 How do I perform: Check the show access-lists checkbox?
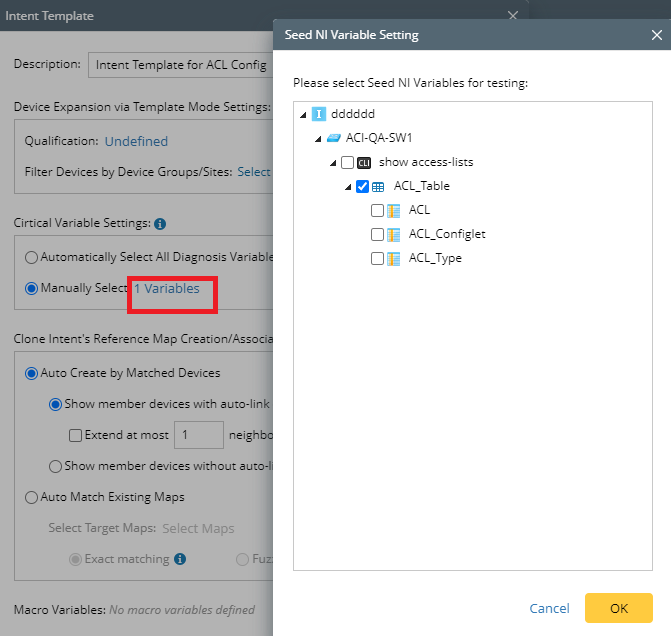pyautogui.click(x=347, y=163)
